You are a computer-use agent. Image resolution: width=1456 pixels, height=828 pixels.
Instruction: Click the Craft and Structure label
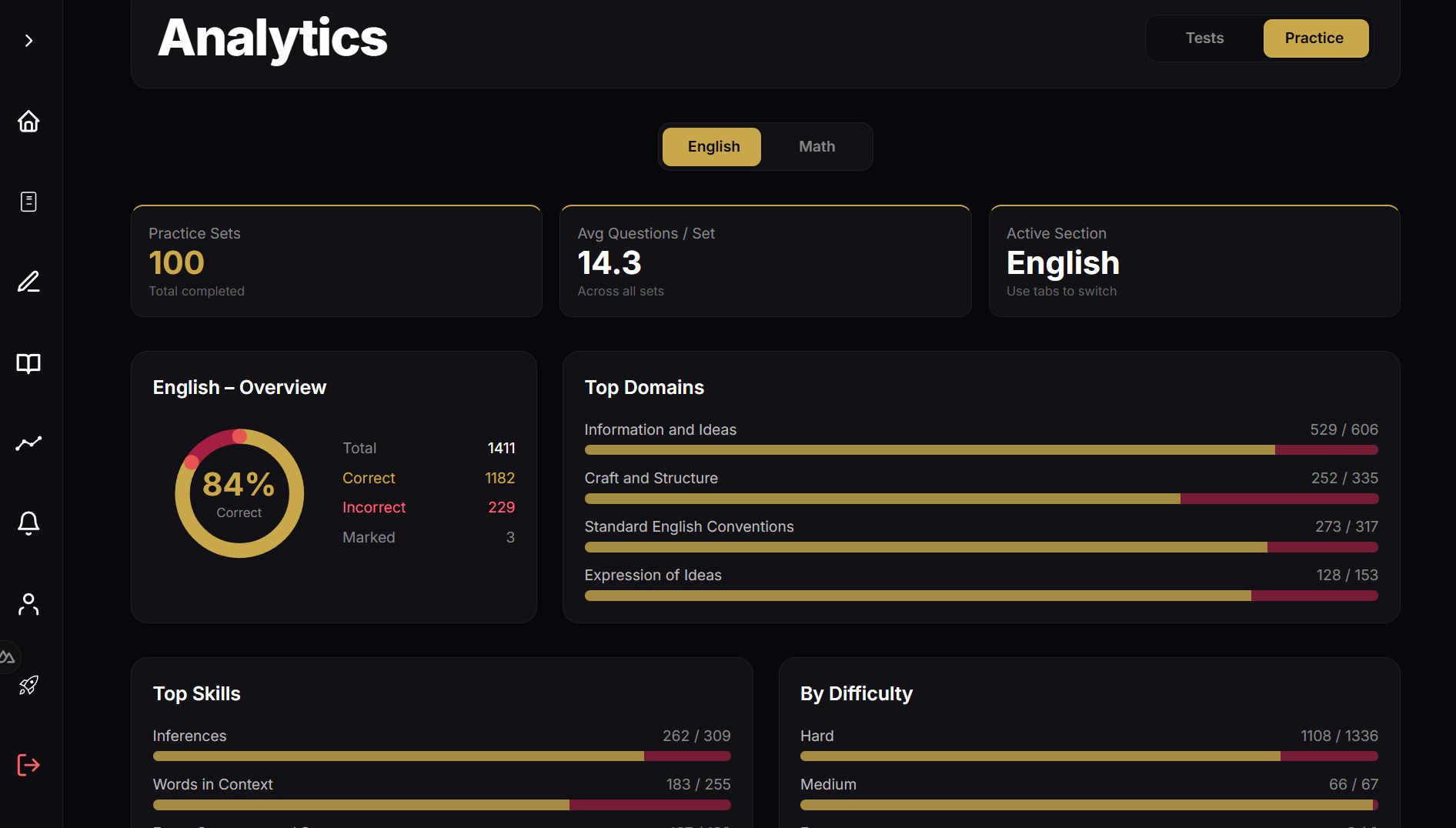tap(651, 478)
